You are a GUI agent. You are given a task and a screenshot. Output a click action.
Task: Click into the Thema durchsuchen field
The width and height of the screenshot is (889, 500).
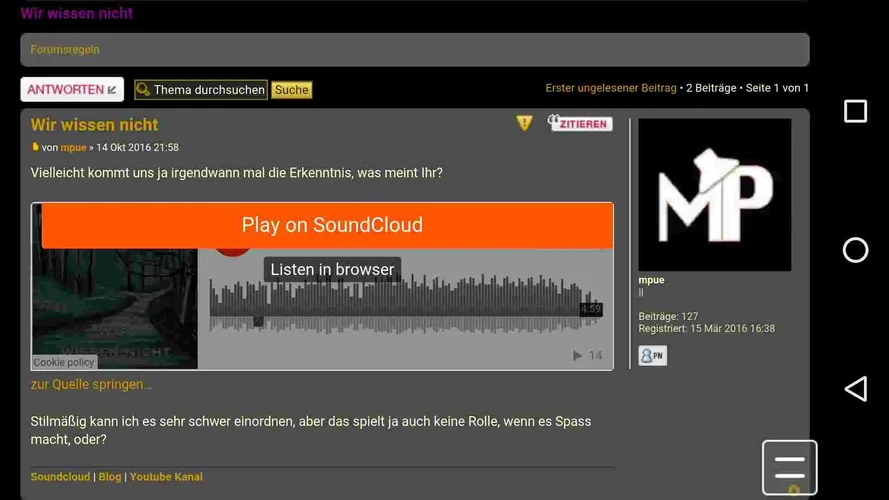tap(201, 90)
